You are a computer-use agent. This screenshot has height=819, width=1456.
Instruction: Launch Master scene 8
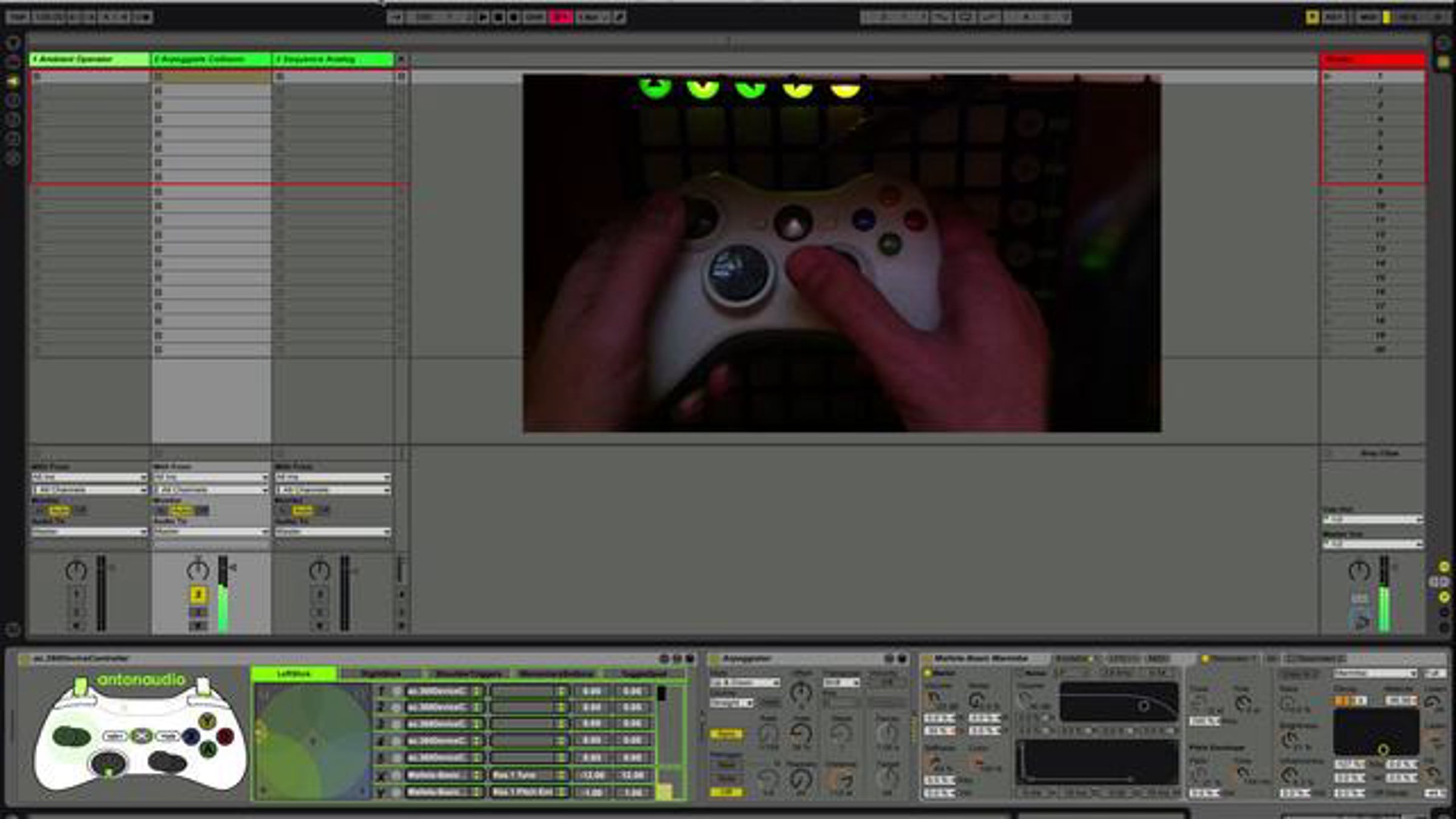tap(1327, 177)
